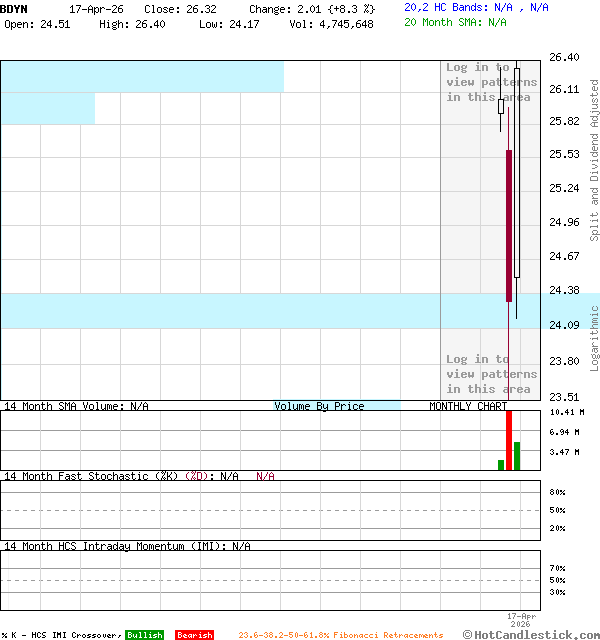
Task: Click the BDYN ticker symbol
Action: pyautogui.click(x=15, y=8)
